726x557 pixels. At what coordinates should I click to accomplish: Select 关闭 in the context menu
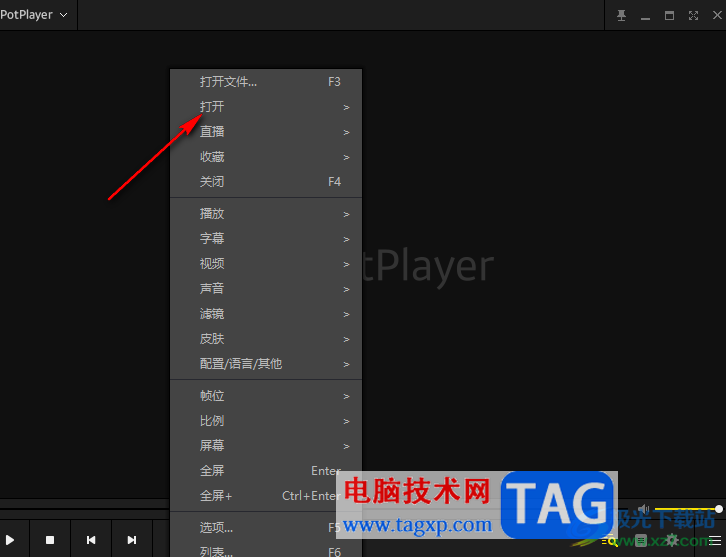(266, 182)
